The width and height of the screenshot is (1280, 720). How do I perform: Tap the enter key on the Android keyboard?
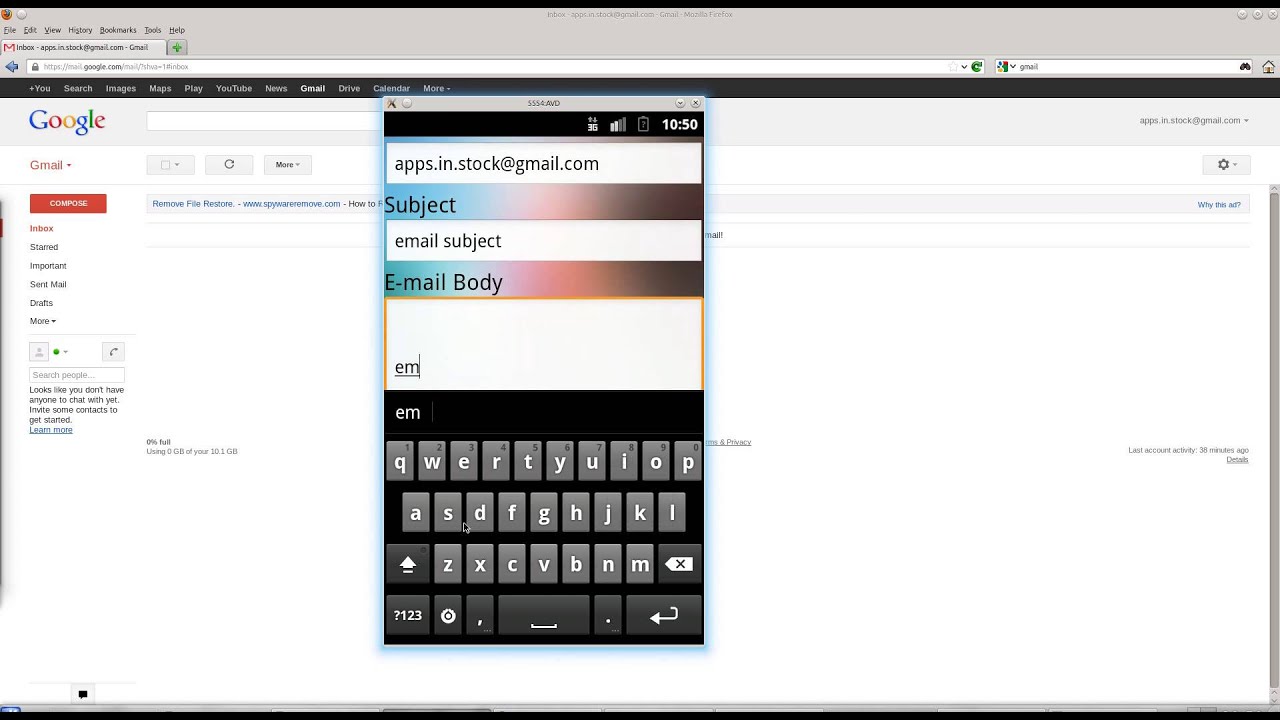click(664, 616)
